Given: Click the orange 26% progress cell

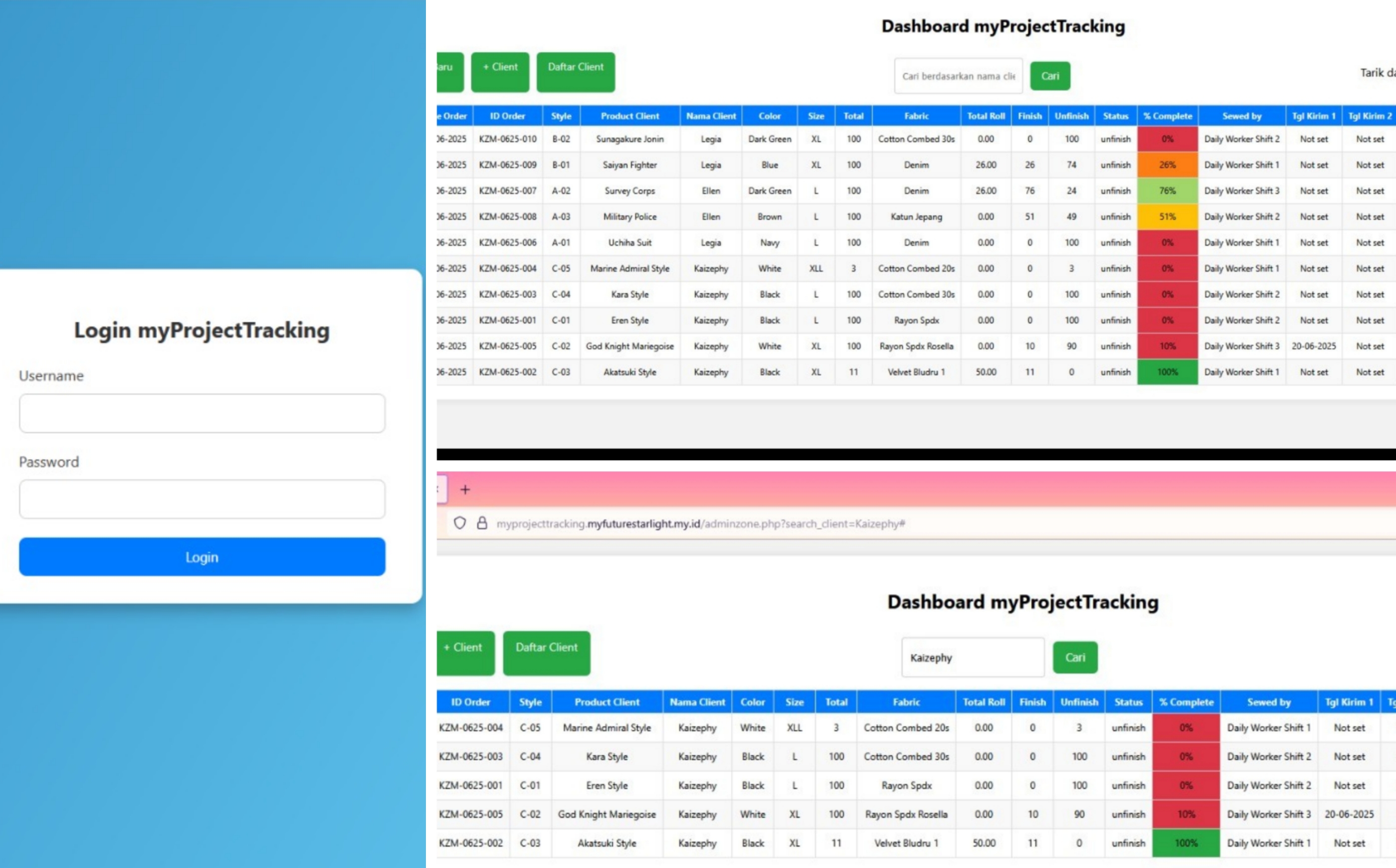Looking at the screenshot, I should pos(1168,165).
